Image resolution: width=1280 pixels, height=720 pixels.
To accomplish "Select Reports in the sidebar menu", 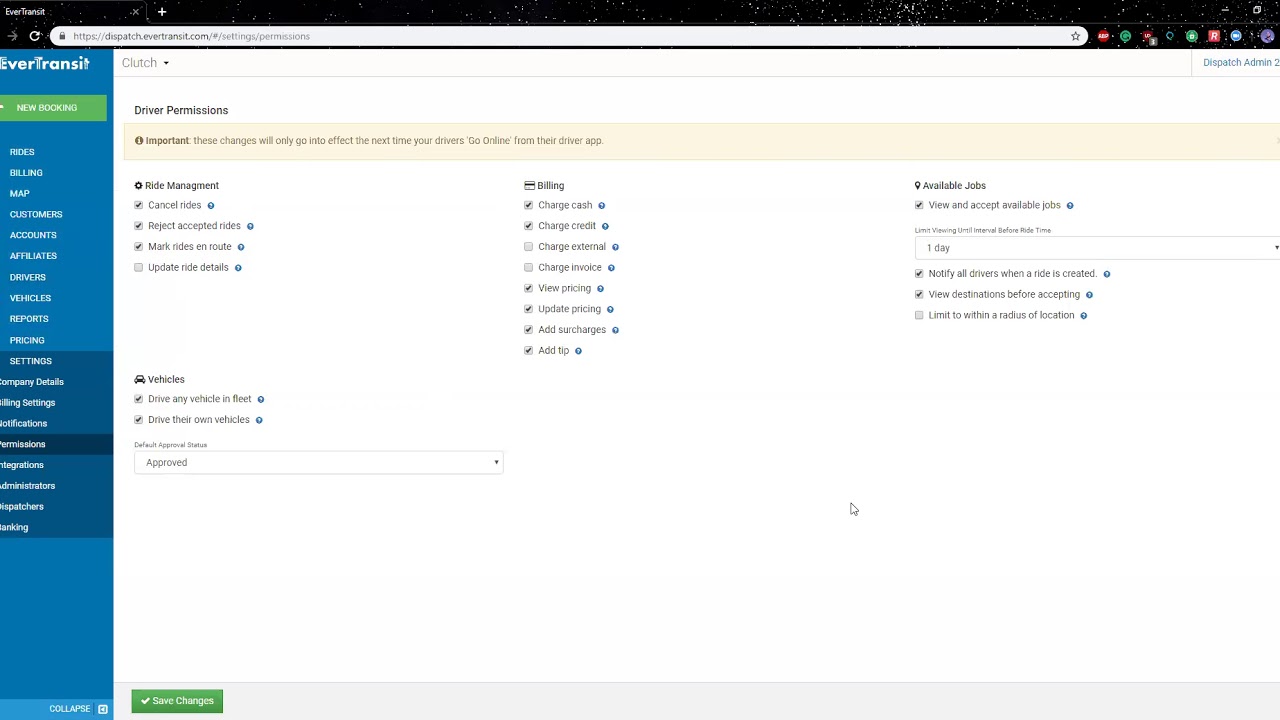I will tap(29, 319).
